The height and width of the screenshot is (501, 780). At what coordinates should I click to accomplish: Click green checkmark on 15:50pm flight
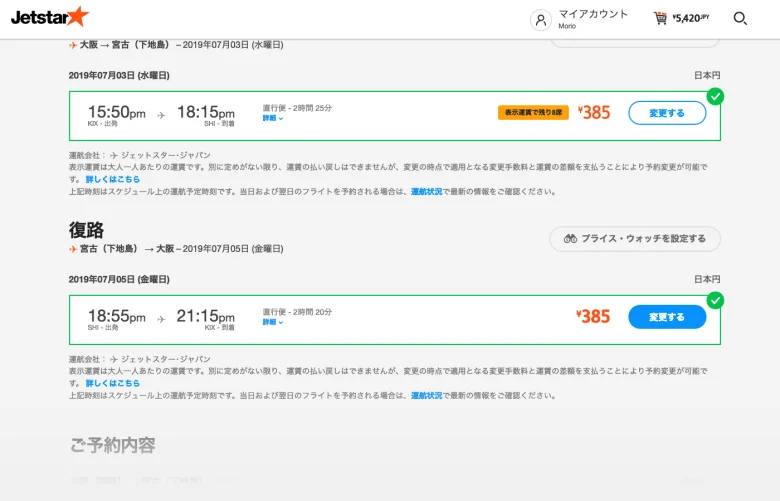point(715,97)
